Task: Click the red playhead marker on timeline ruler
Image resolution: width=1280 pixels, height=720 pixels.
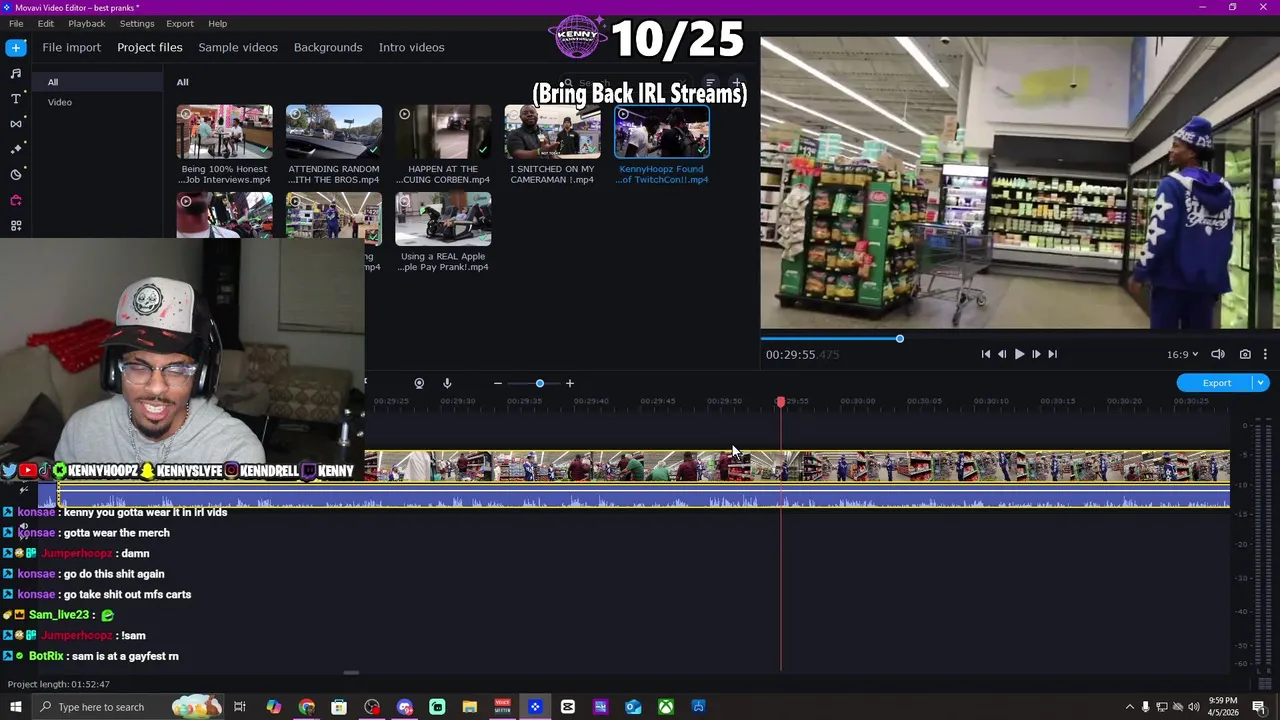Action: [x=781, y=402]
